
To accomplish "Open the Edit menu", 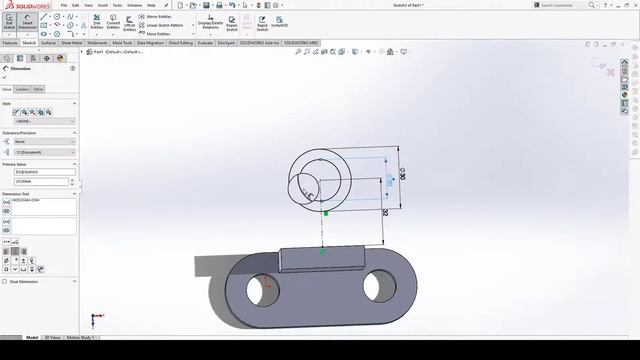I will click(x=76, y=5).
